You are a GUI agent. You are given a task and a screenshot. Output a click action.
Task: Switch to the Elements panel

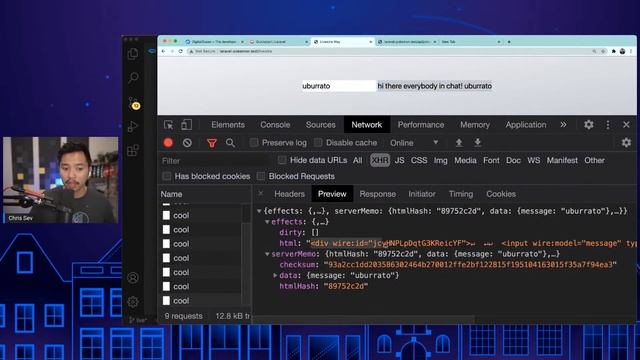pyautogui.click(x=228, y=125)
